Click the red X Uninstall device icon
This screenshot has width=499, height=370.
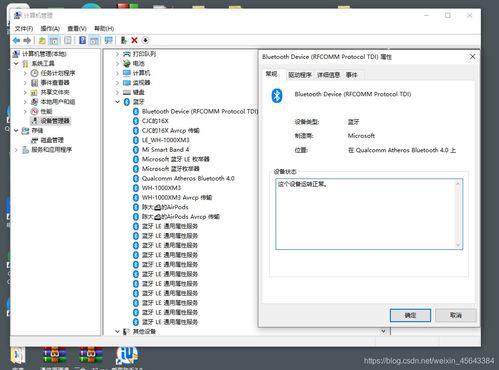click(x=134, y=40)
